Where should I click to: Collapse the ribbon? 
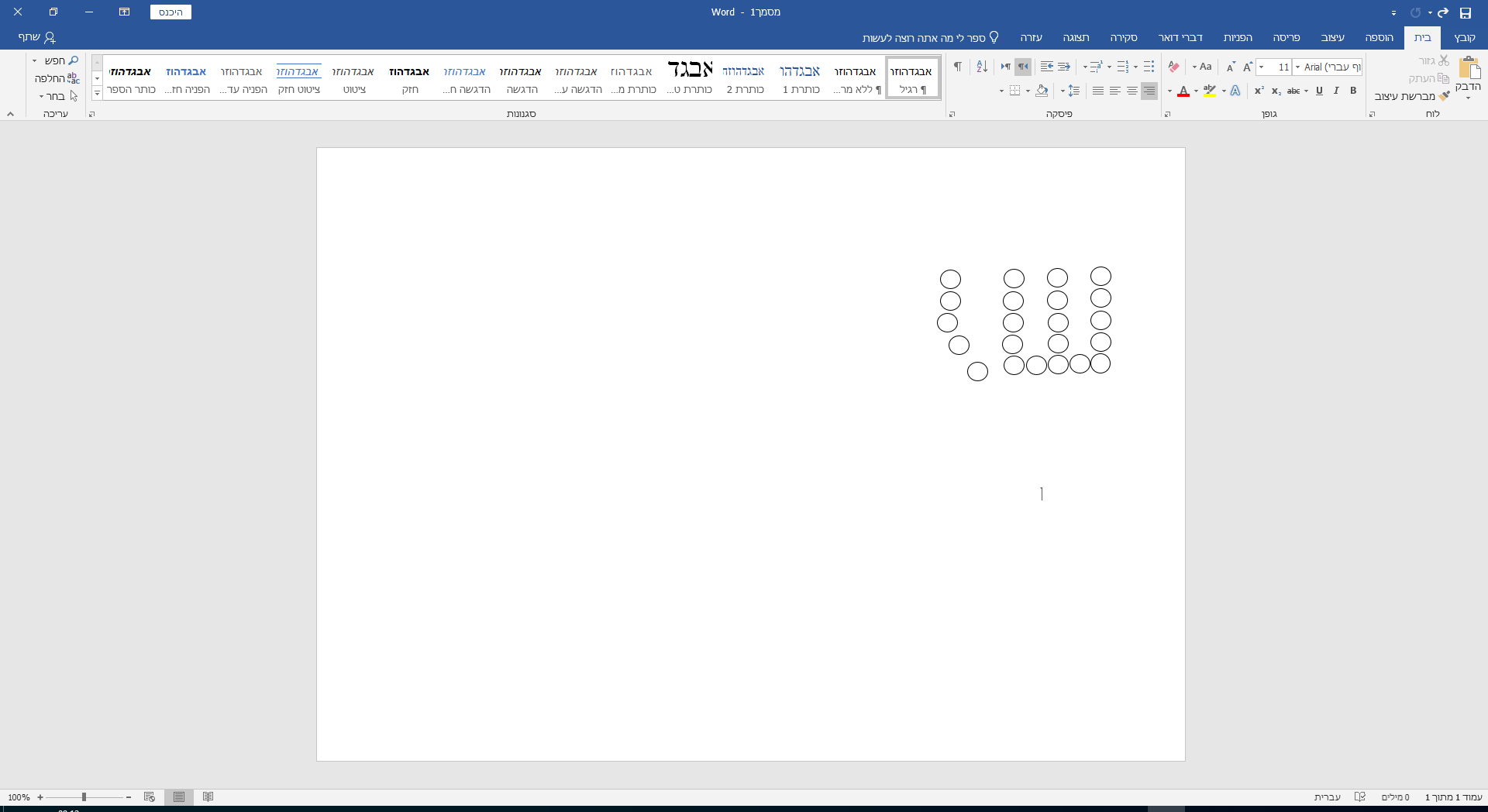(10, 114)
